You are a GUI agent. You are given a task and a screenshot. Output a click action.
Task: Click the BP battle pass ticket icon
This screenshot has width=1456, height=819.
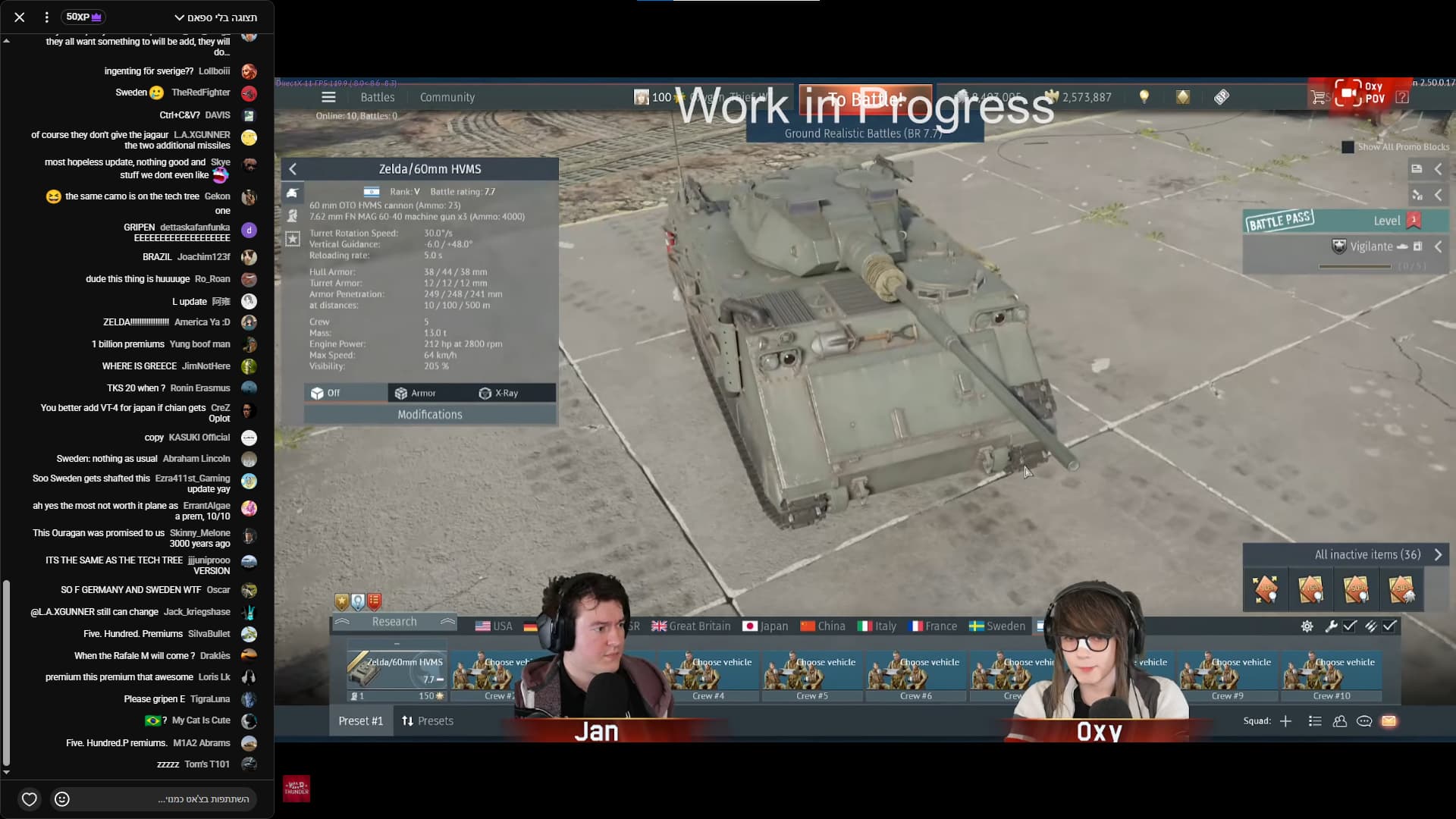click(x=1221, y=97)
